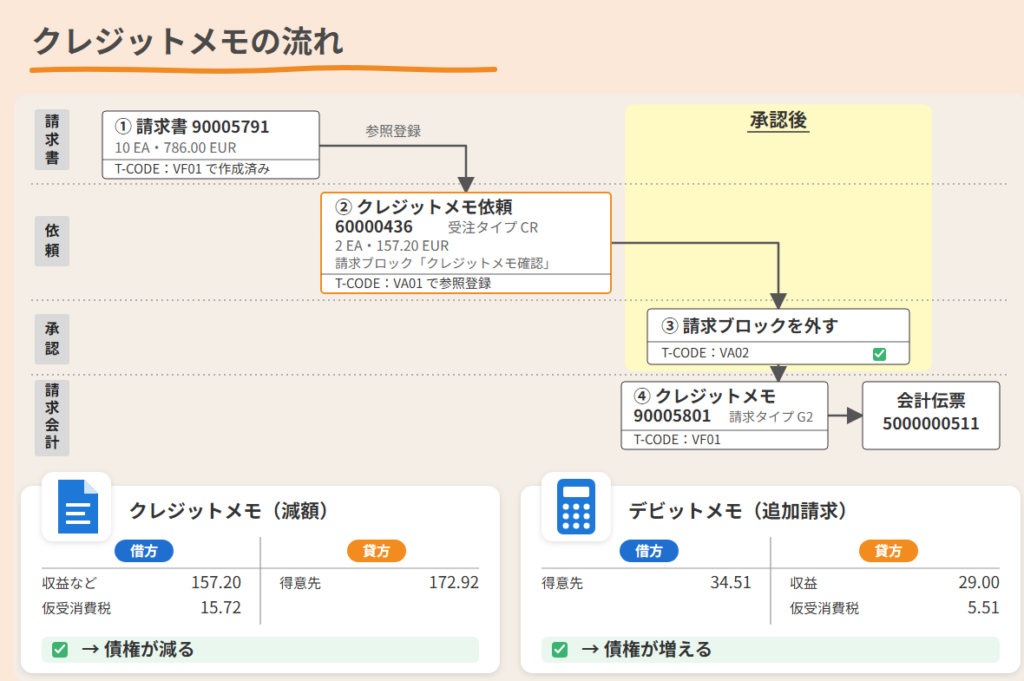Viewport: 1024px width, 681px height.
Task: Click the 収益など amount 157.20
Action: click(x=216, y=582)
